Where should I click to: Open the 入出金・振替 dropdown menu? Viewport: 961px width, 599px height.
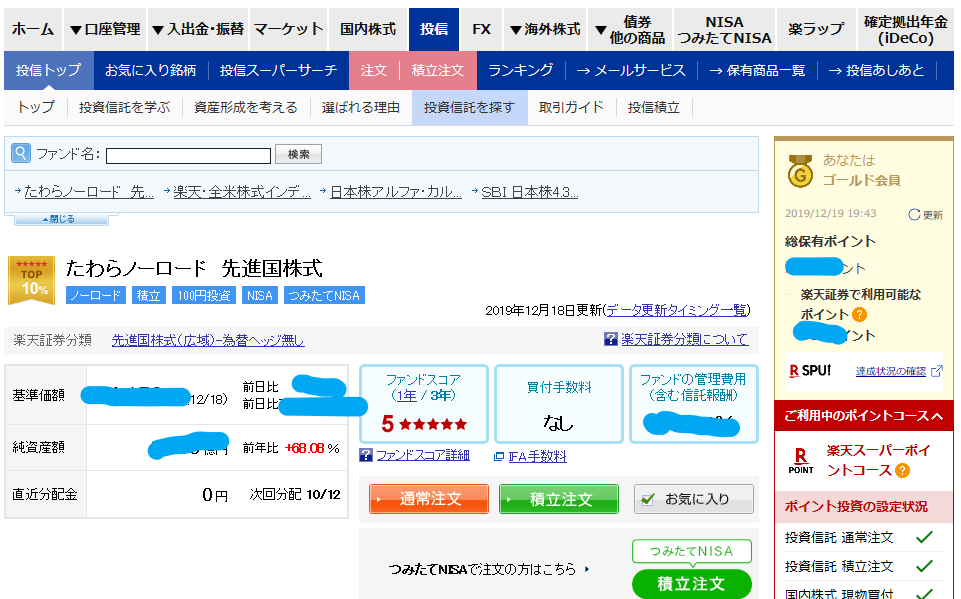(x=198, y=29)
